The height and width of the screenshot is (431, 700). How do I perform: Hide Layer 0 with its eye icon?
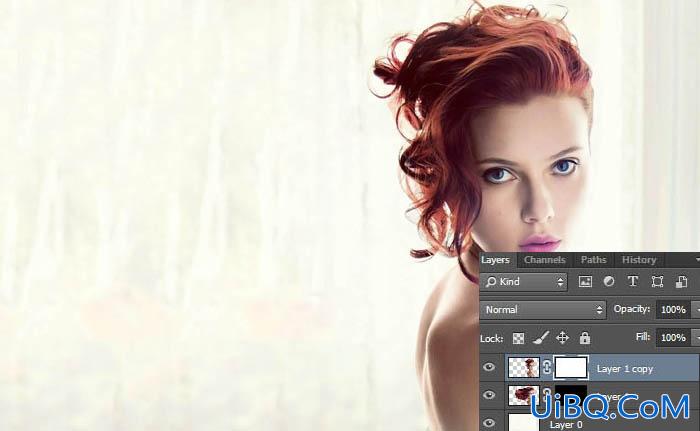[489, 422]
